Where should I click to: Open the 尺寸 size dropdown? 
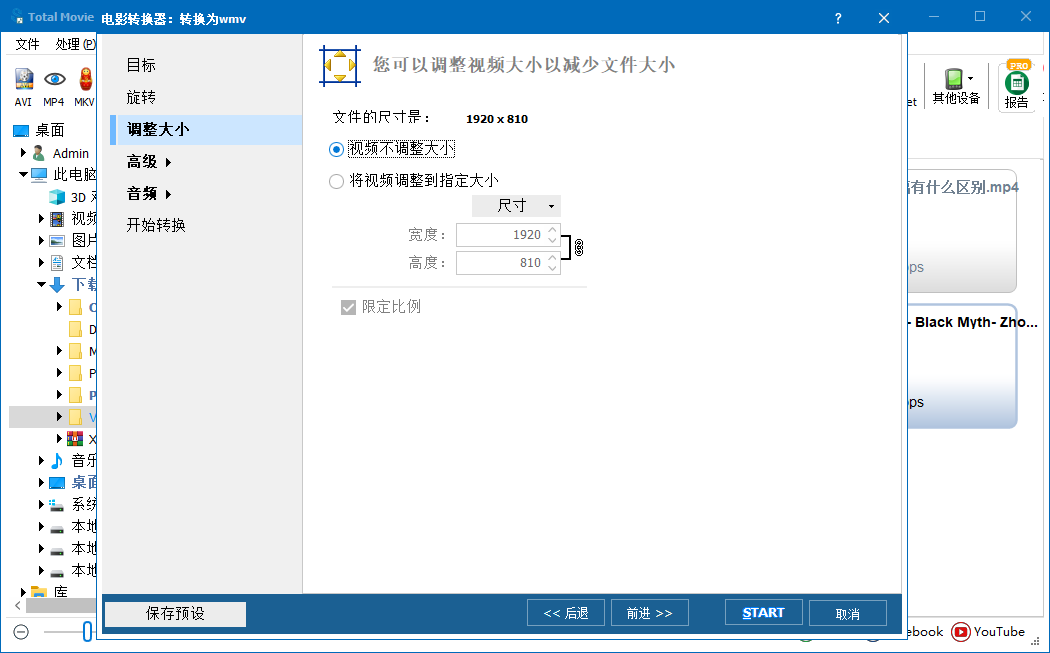click(x=516, y=205)
